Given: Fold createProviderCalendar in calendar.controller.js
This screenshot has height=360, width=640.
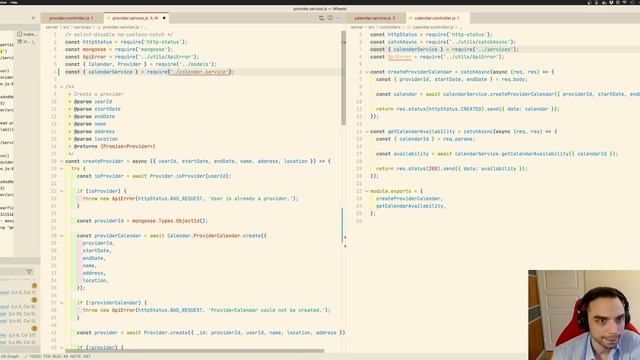Looking at the screenshot, I should click(367, 72).
